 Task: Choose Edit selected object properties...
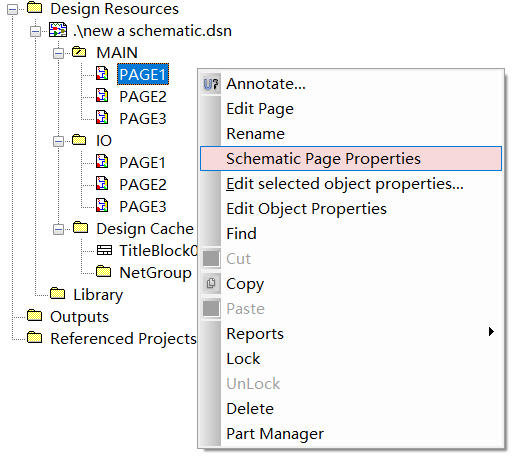[x=345, y=184]
